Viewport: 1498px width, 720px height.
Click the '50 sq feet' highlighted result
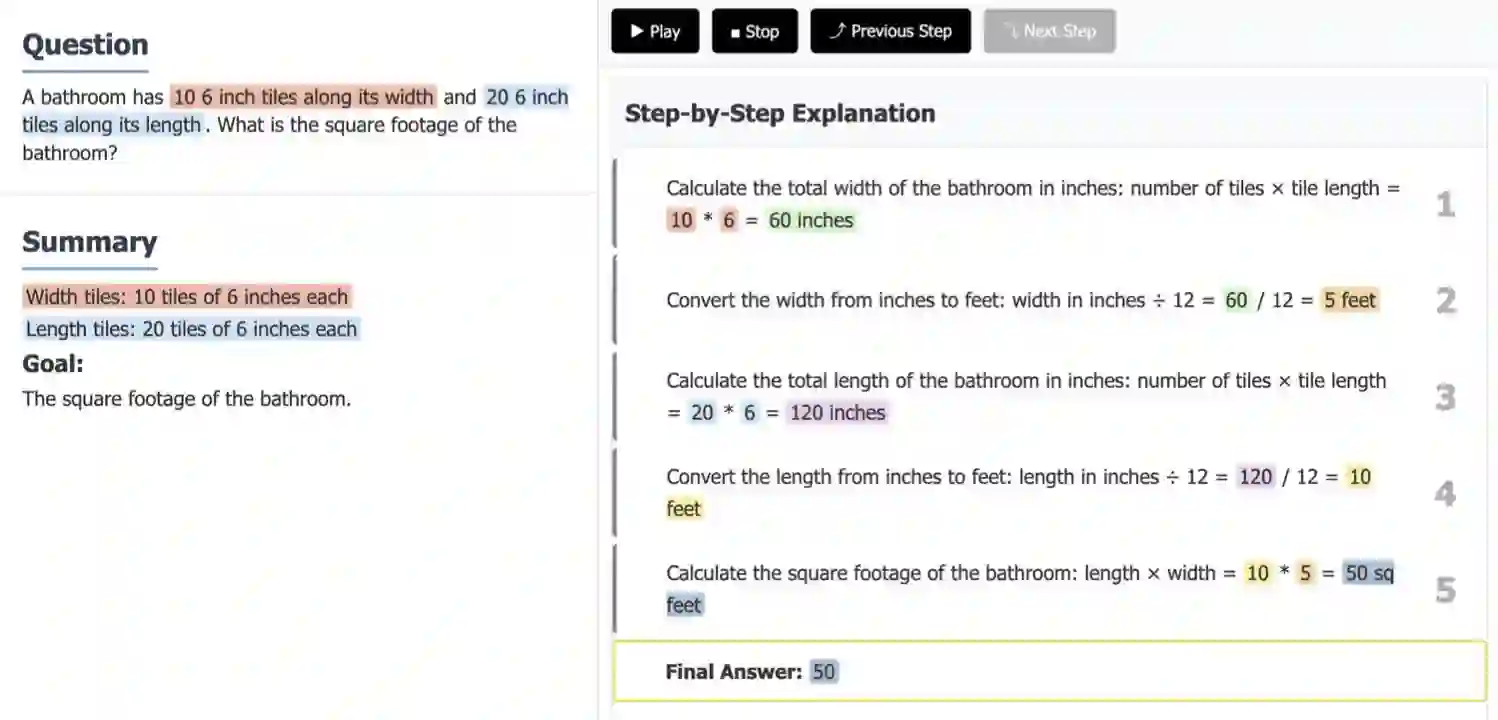[x=1367, y=573]
